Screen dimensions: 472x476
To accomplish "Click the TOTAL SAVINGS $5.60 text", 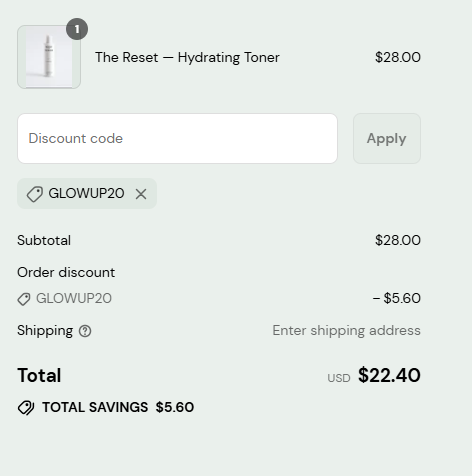I will pyautogui.click(x=118, y=407).
